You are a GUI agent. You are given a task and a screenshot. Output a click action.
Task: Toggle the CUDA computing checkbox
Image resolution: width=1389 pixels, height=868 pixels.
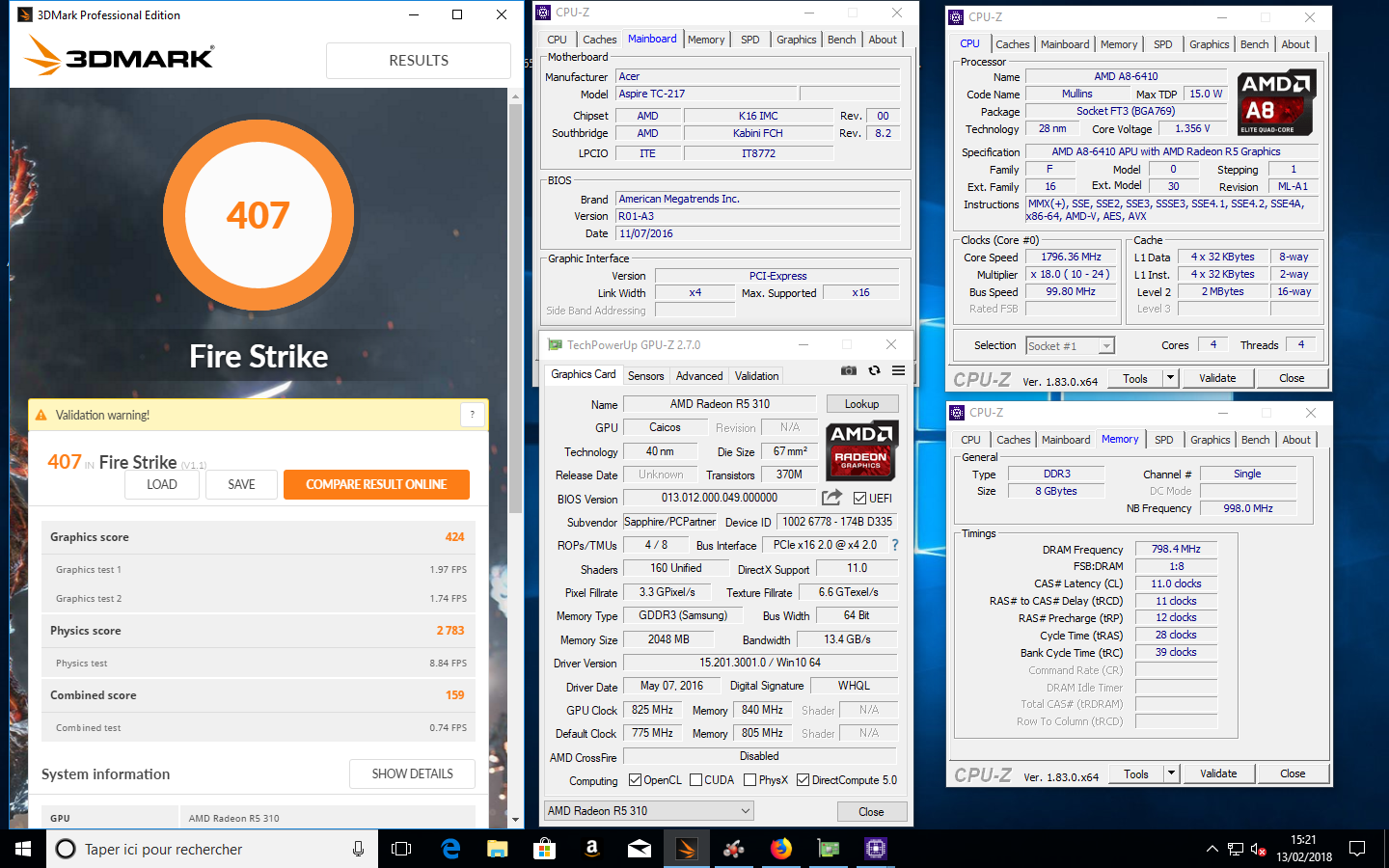(695, 780)
